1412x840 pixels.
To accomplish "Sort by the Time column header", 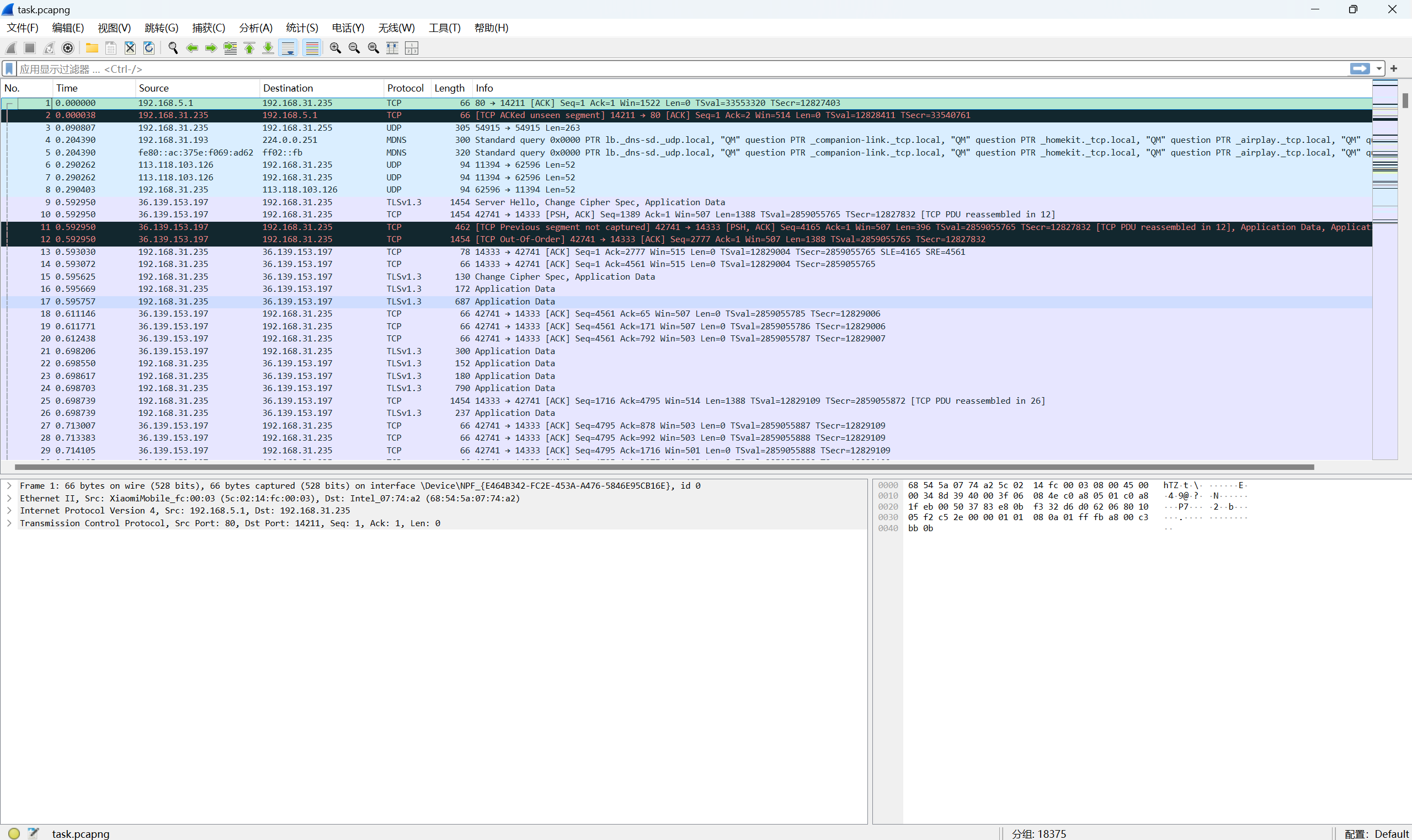I will [94, 88].
